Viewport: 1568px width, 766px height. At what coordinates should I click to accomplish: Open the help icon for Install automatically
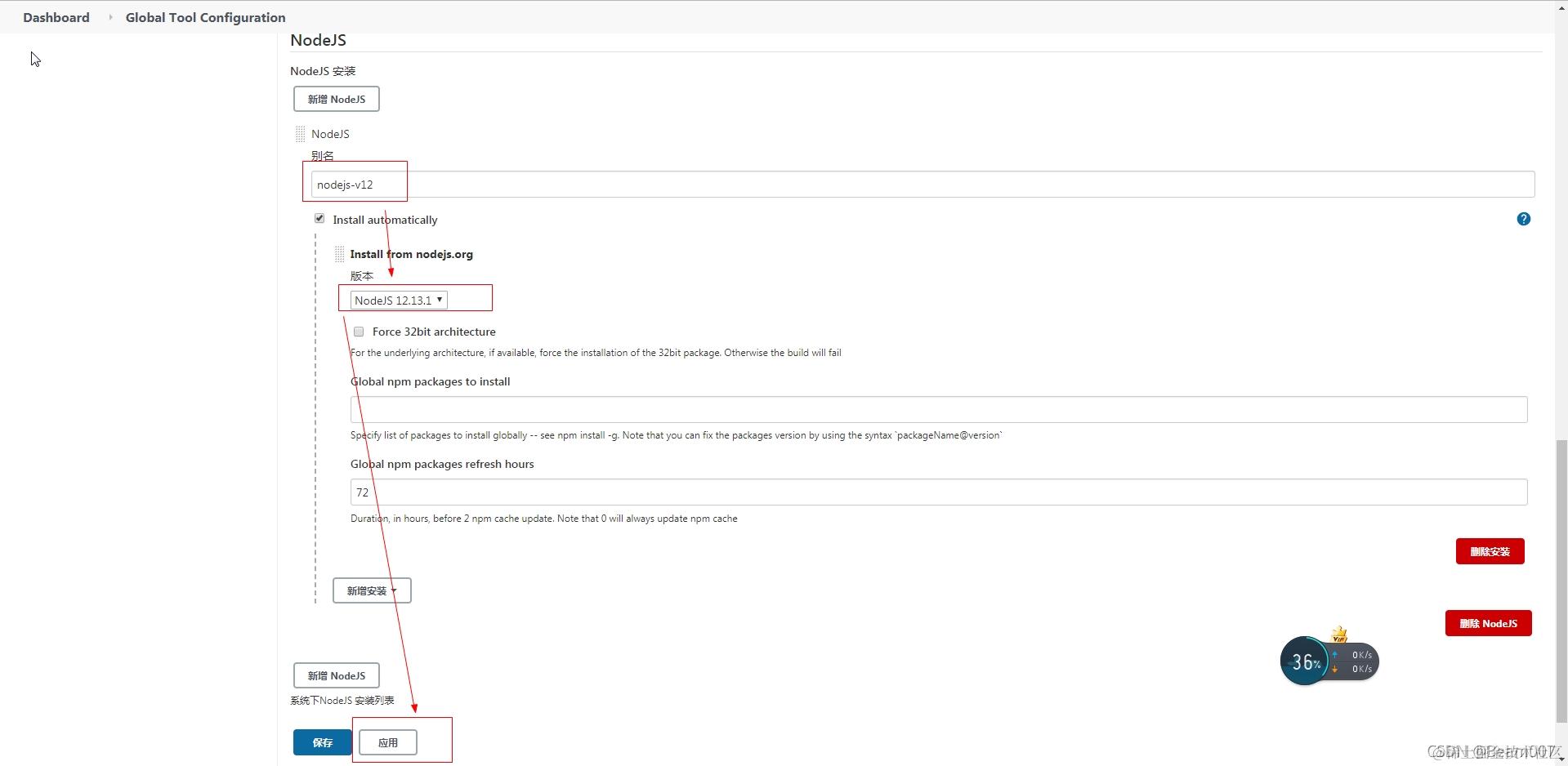[1523, 219]
